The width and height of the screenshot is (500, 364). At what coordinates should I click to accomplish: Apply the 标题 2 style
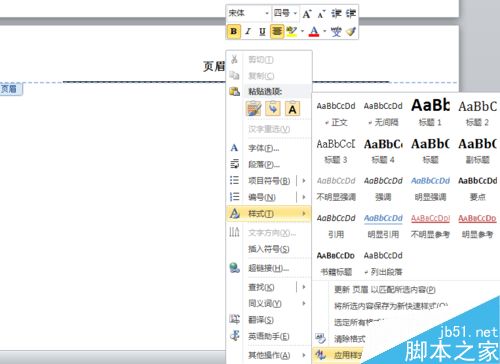click(x=478, y=113)
